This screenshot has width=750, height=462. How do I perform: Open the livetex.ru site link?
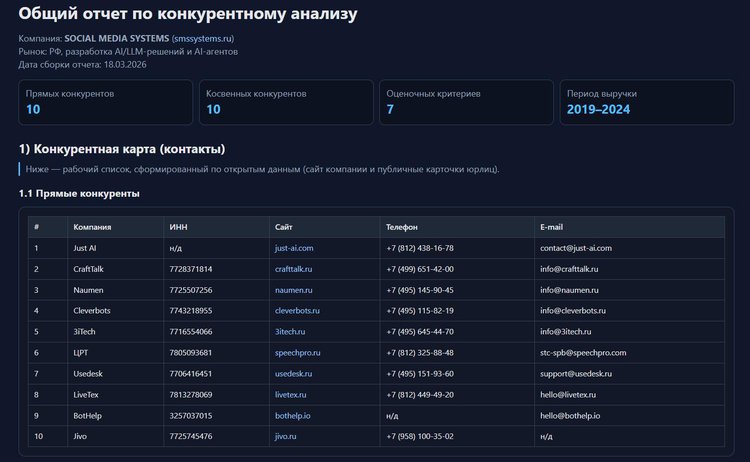tap(290, 395)
